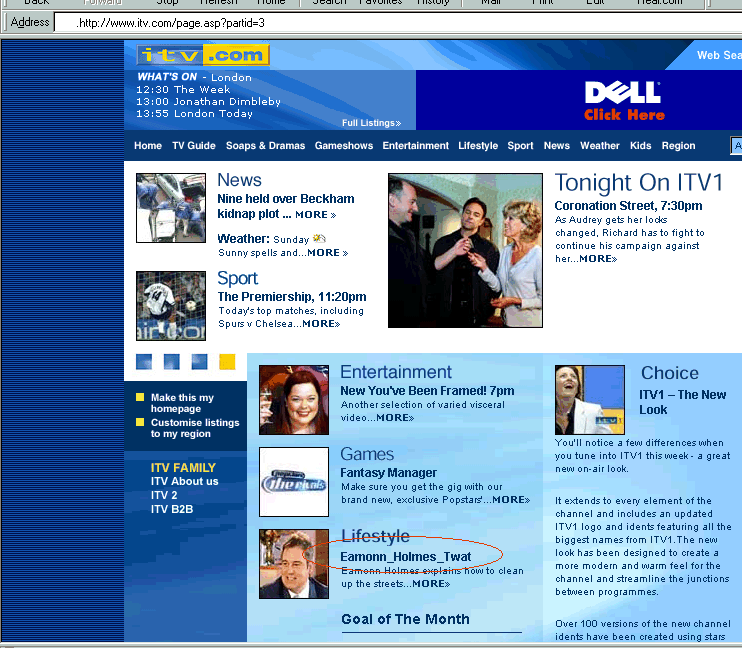Click Make this my homepage
This screenshot has height=648, width=742.
tap(182, 403)
